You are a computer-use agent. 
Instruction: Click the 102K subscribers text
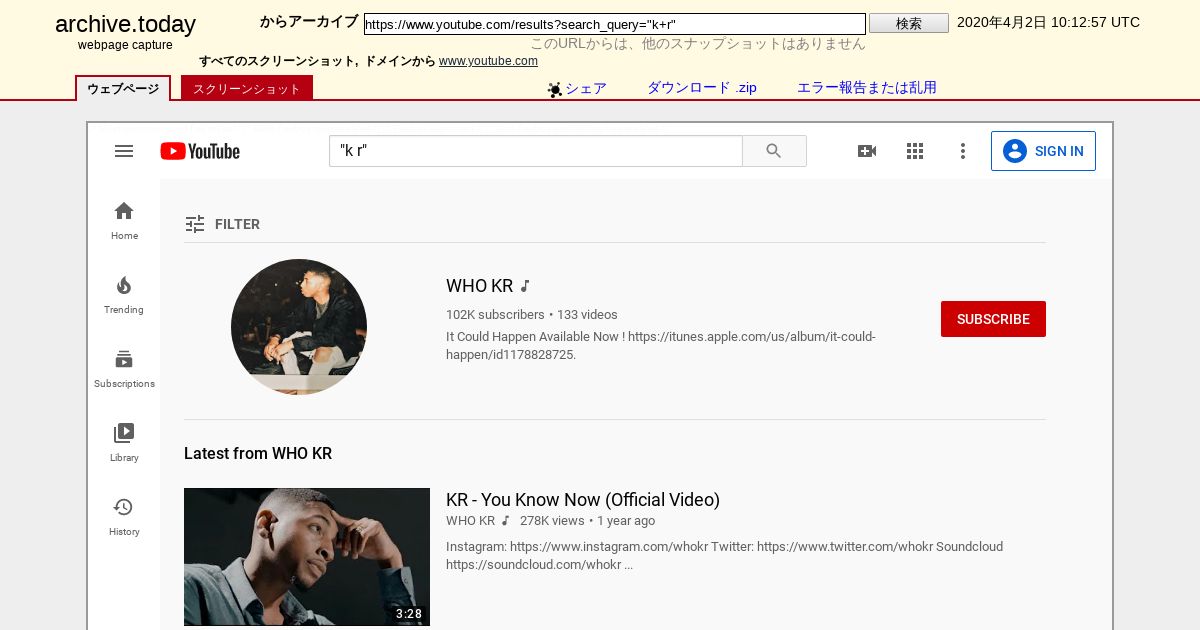point(495,314)
